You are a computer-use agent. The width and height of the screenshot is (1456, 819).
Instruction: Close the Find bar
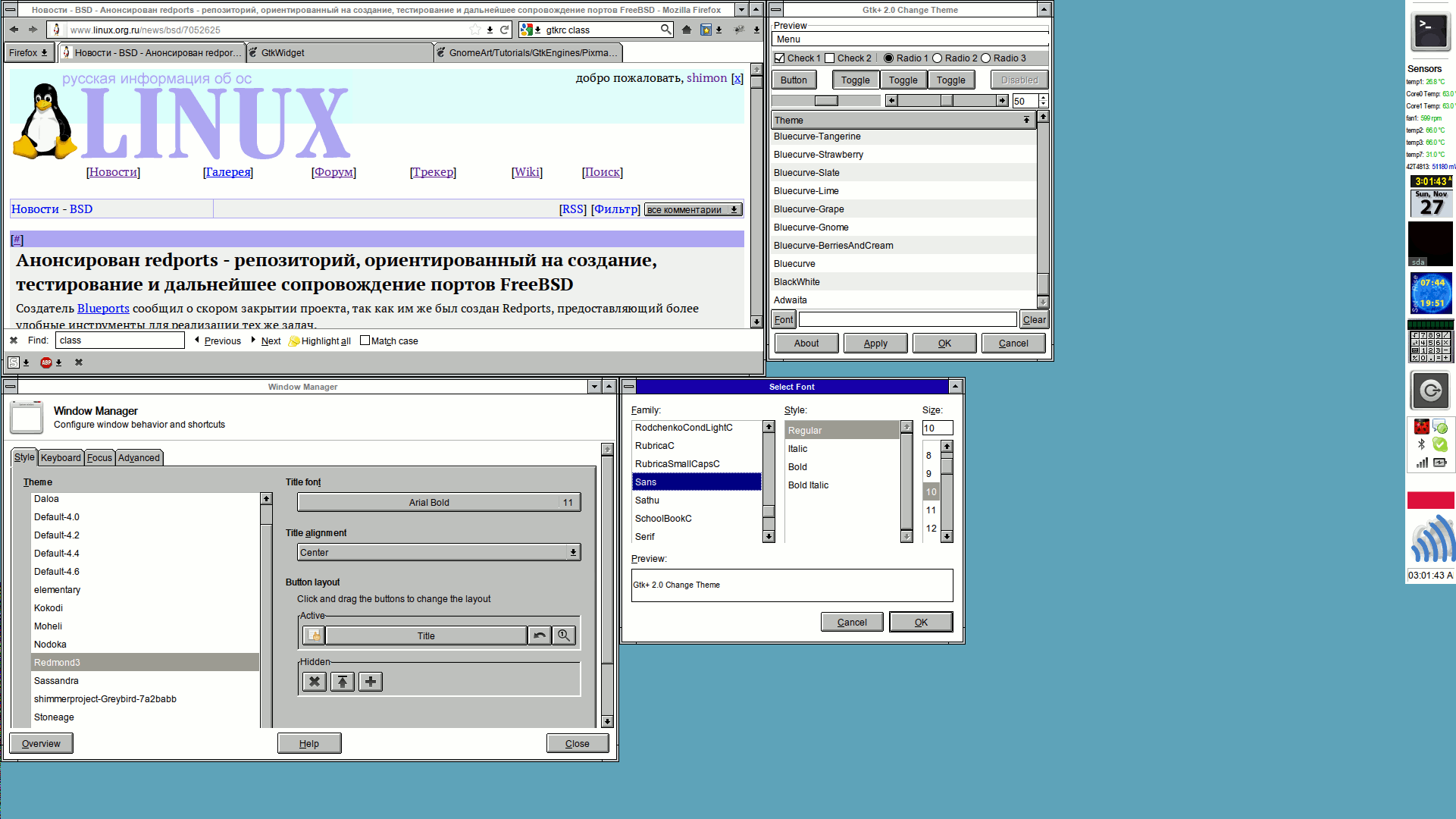[x=14, y=340]
